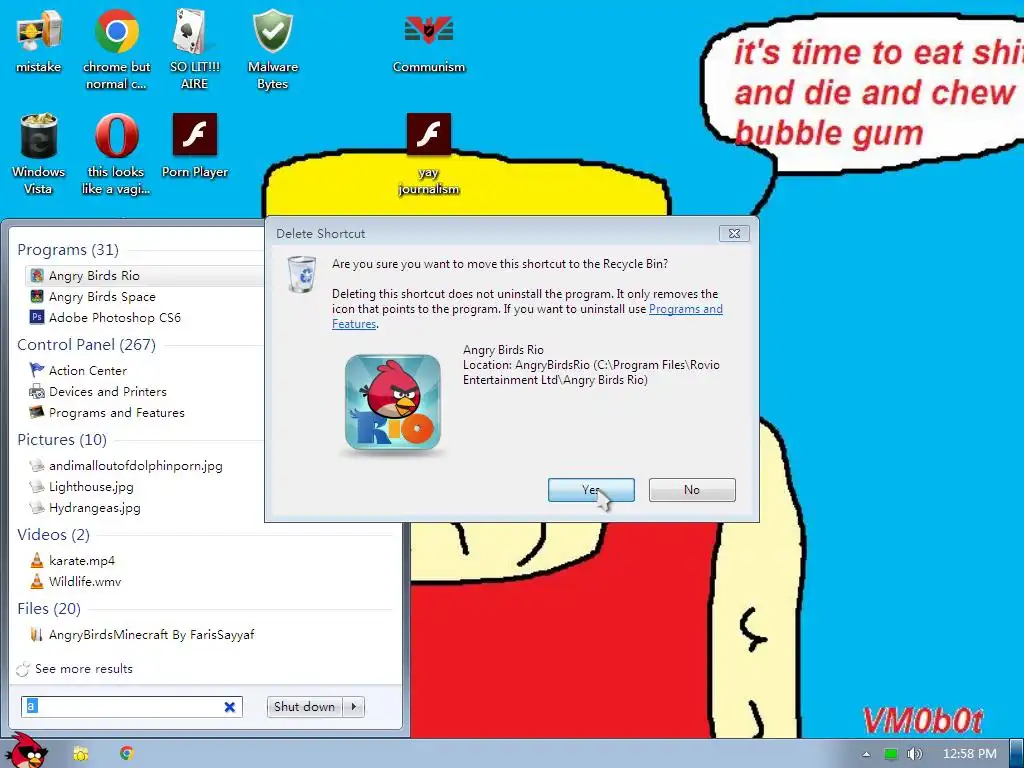Click the Shut down button

[x=304, y=707]
